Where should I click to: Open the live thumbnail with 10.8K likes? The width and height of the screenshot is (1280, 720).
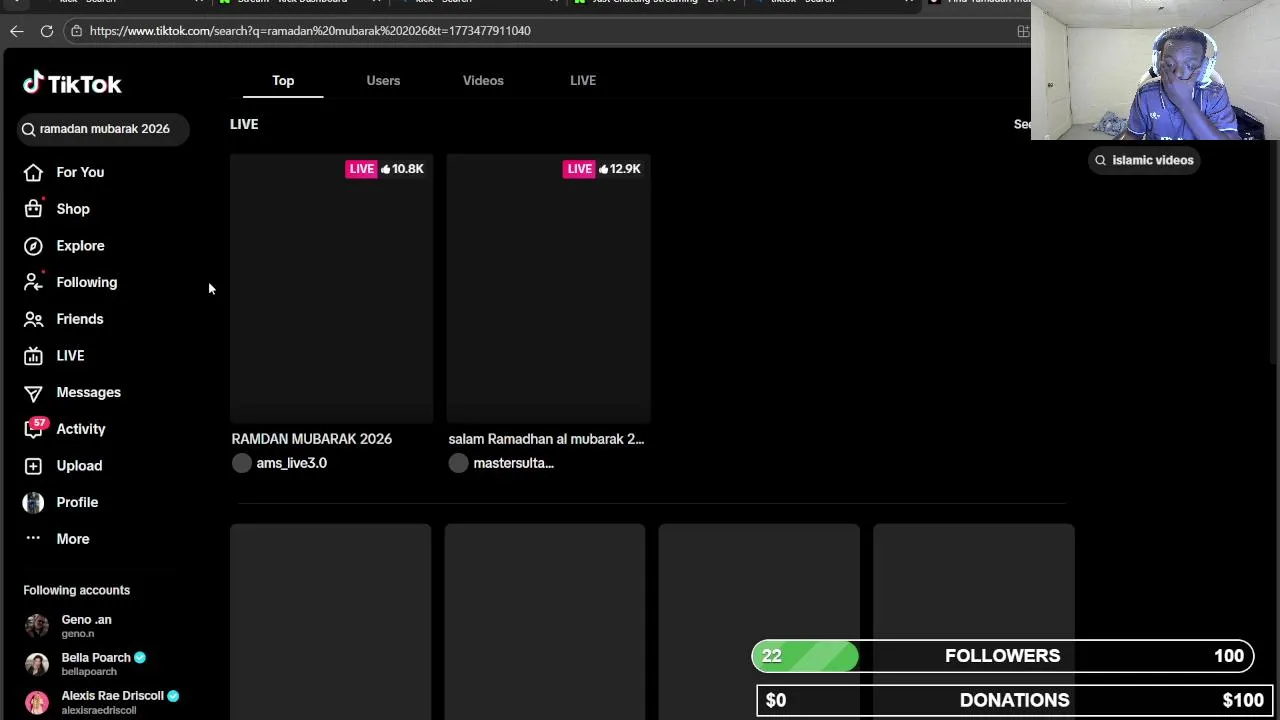click(x=331, y=289)
